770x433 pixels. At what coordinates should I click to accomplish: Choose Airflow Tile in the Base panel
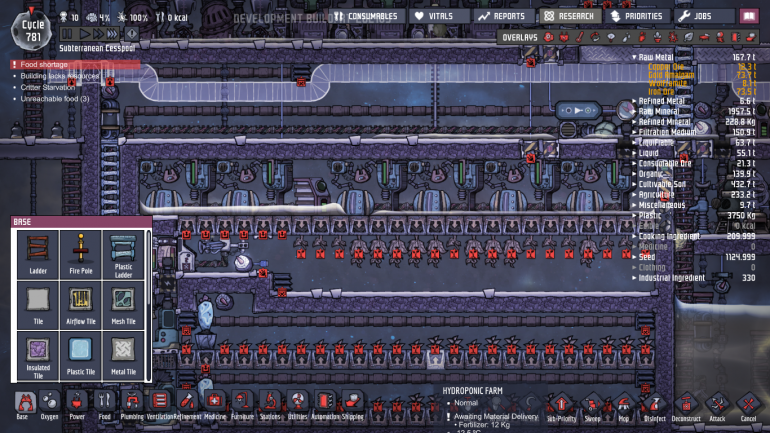(81, 305)
